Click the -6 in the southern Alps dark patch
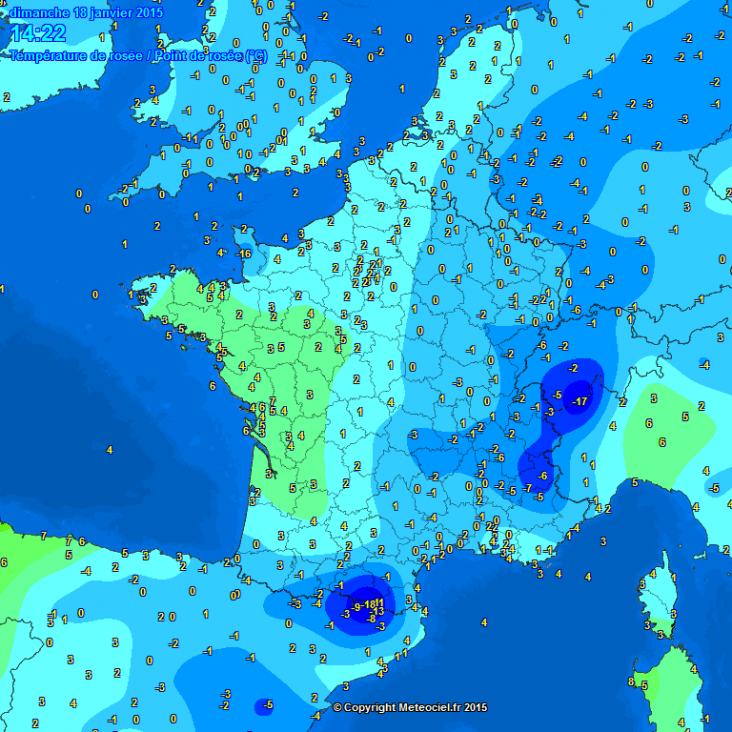The height and width of the screenshot is (732, 732). 543,475
